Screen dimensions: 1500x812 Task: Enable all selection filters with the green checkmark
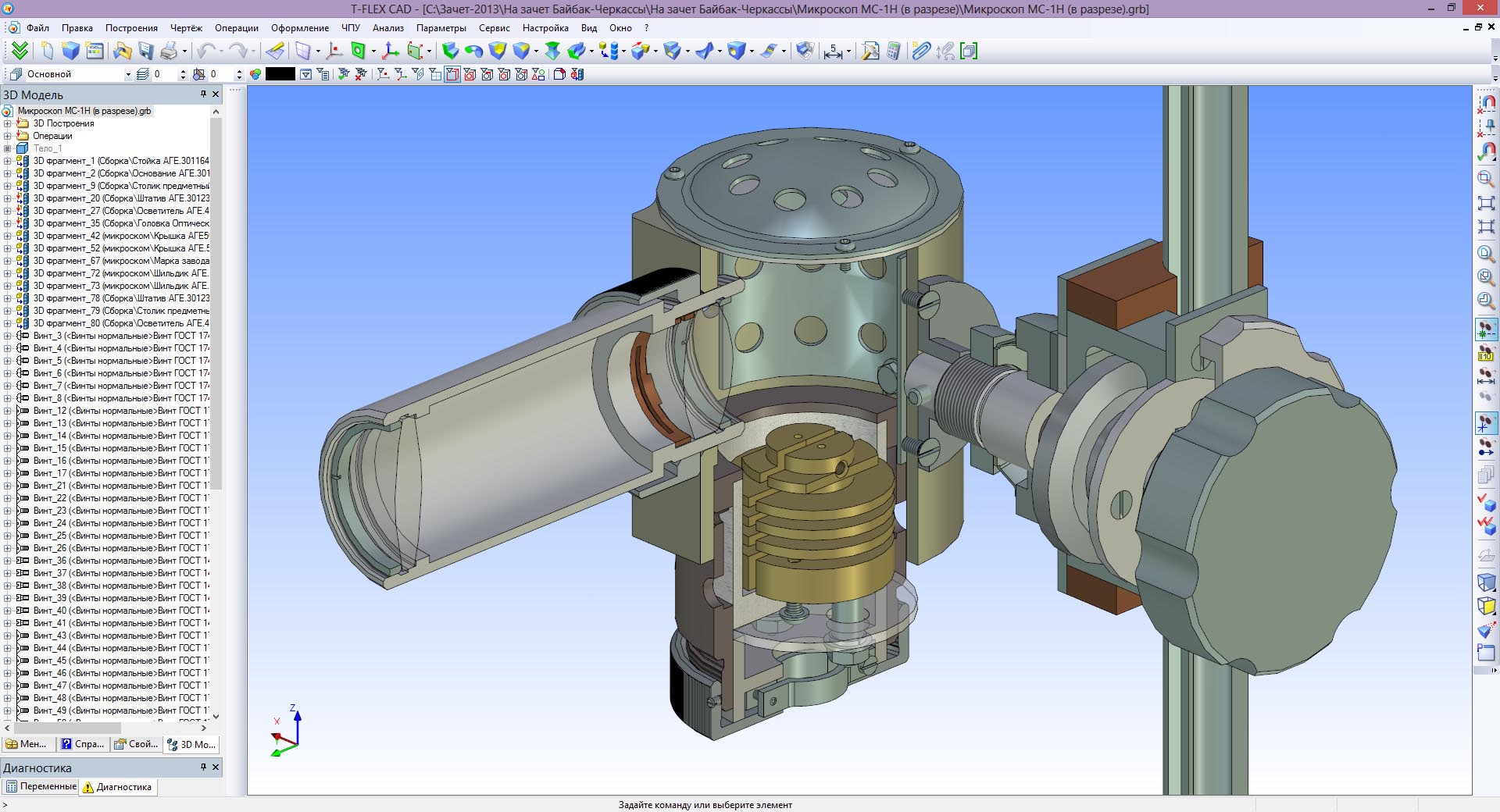click(x=344, y=74)
